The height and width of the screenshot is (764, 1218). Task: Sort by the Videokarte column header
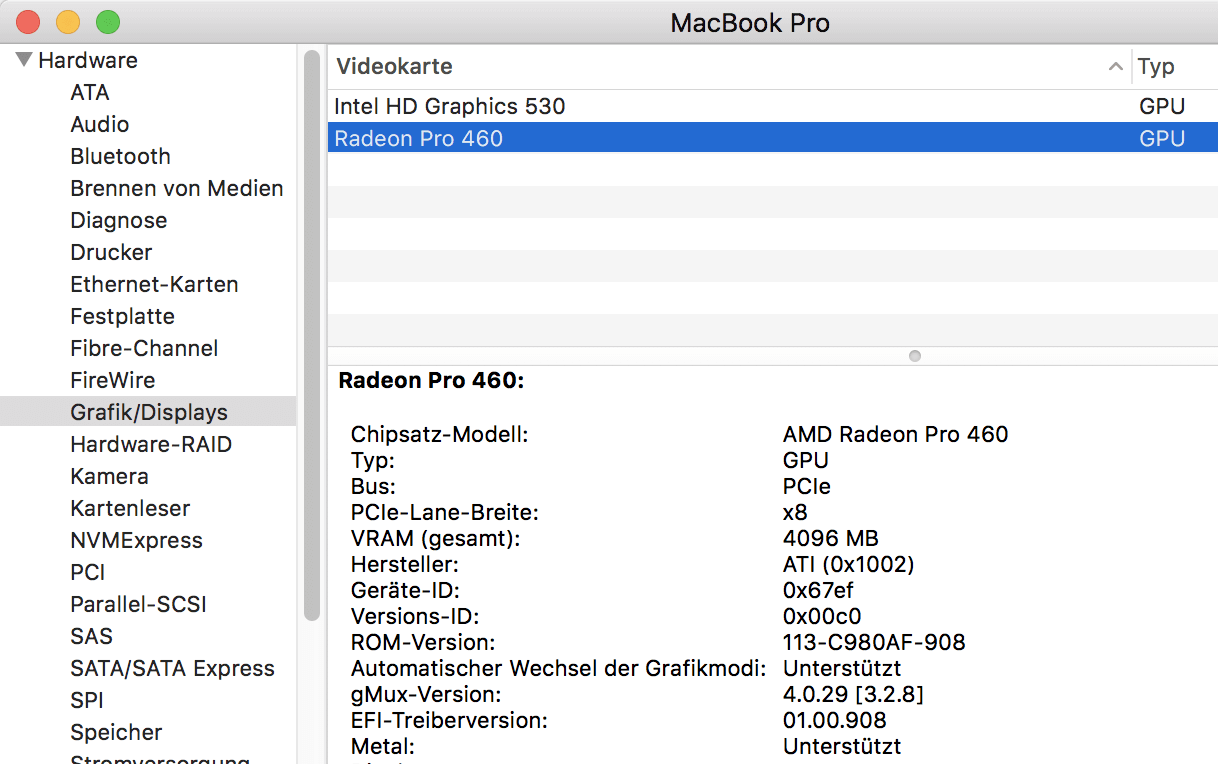coord(394,67)
